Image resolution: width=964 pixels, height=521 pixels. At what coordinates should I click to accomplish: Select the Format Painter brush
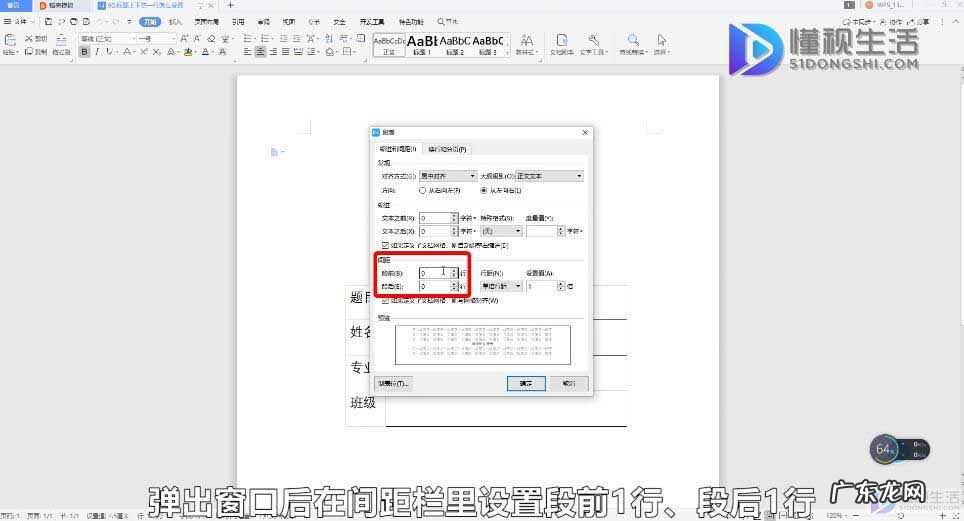pyautogui.click(x=61, y=41)
